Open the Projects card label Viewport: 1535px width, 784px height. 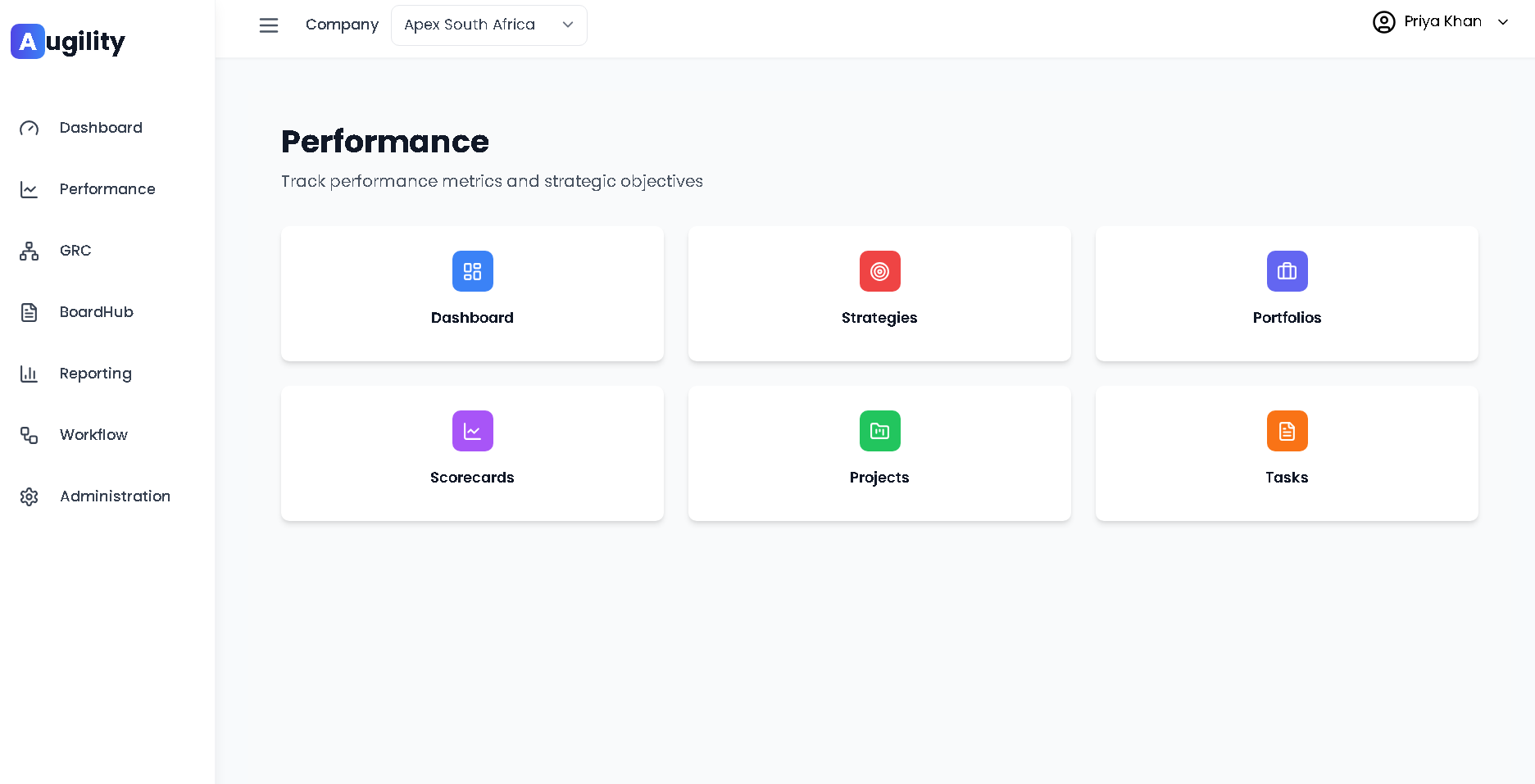[879, 478]
